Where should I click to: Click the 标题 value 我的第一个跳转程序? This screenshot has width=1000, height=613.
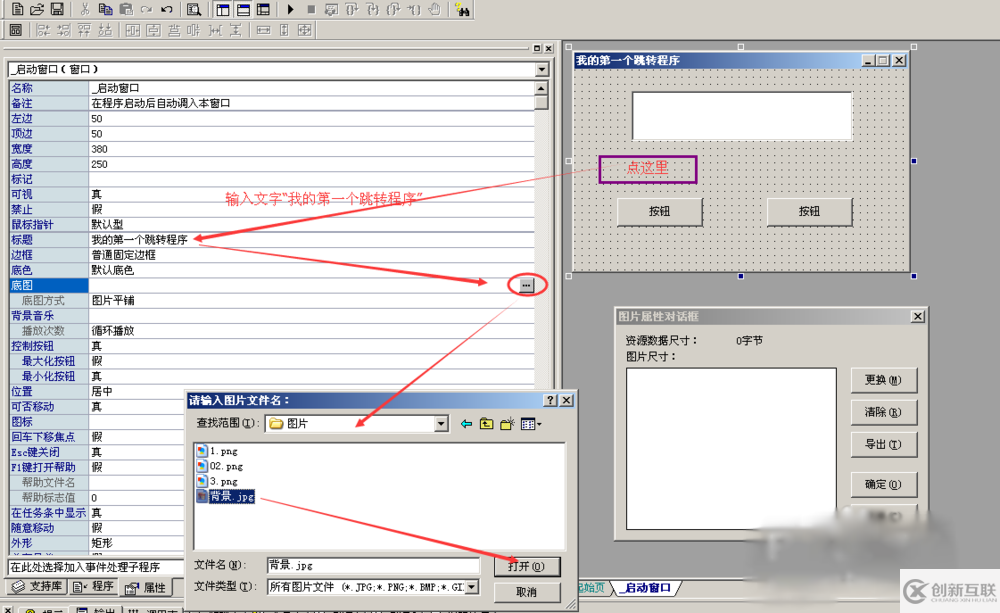coord(140,240)
